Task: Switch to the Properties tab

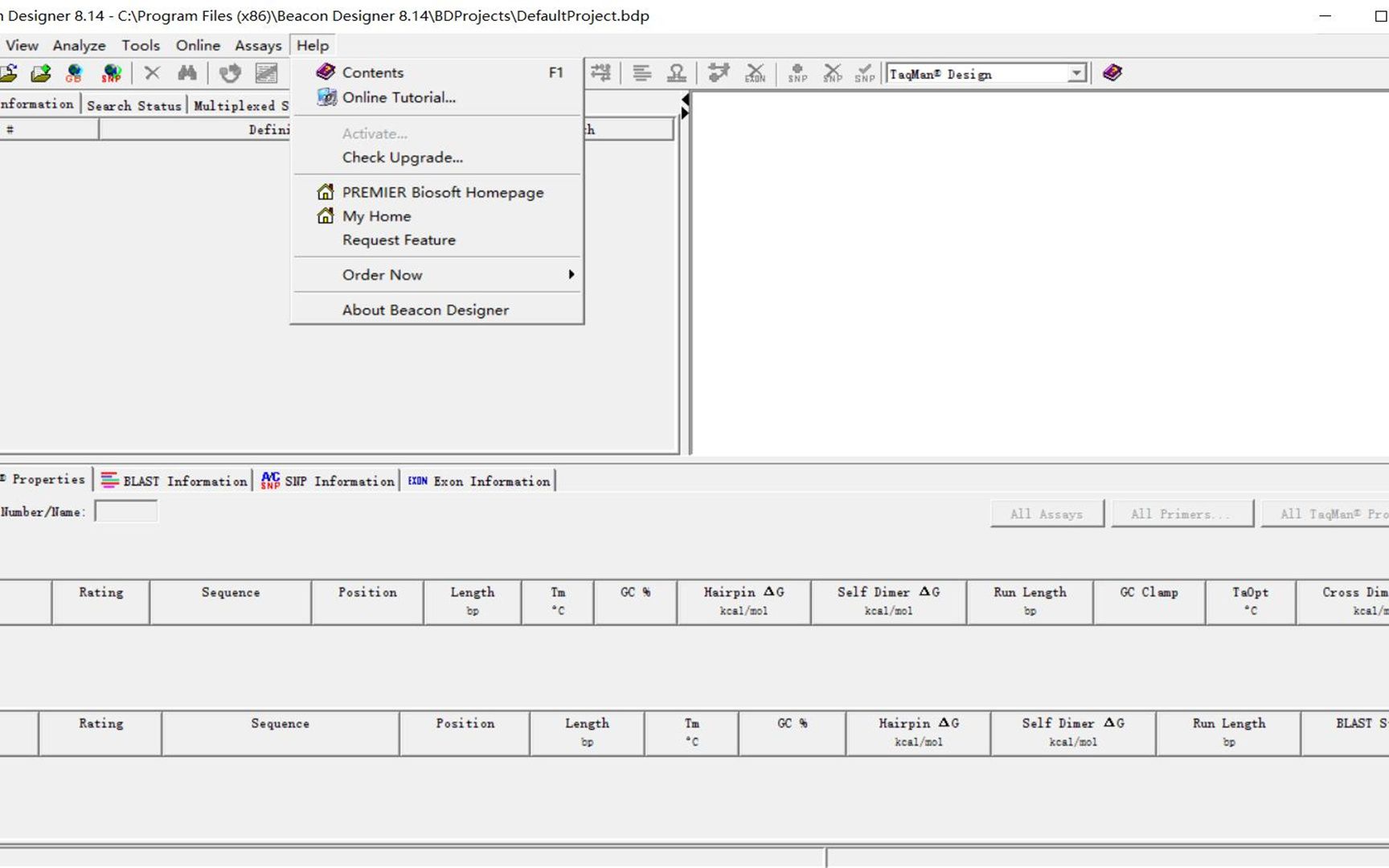Action: pyautogui.click(x=46, y=480)
